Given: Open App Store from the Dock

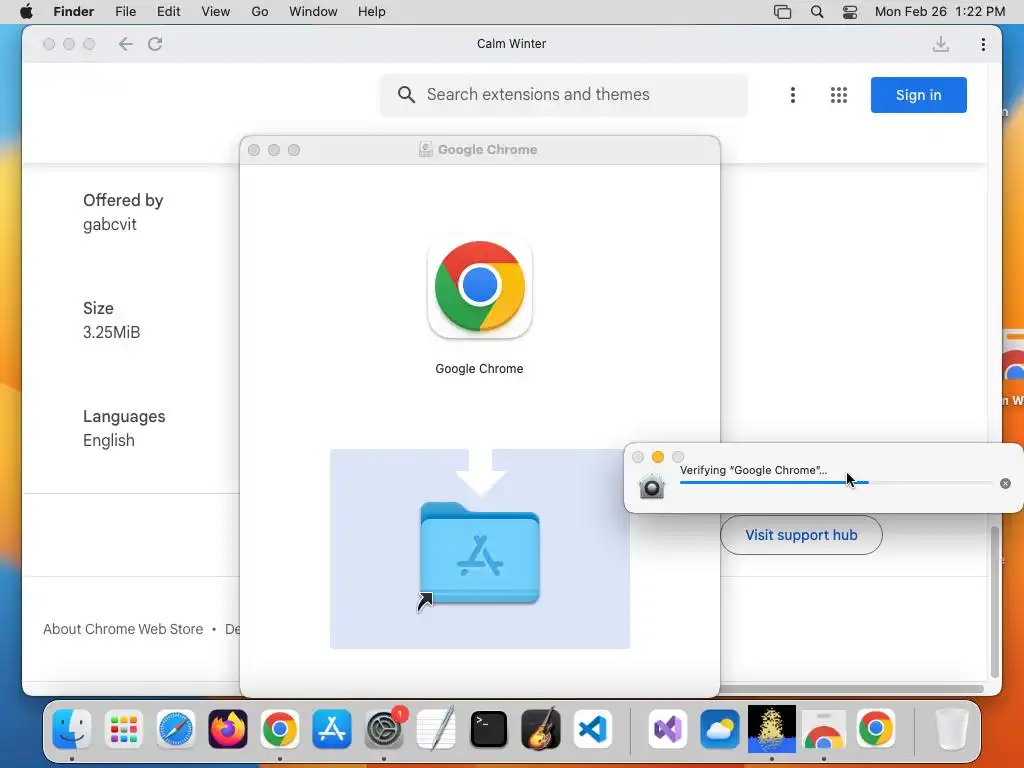Looking at the screenshot, I should click(x=332, y=728).
